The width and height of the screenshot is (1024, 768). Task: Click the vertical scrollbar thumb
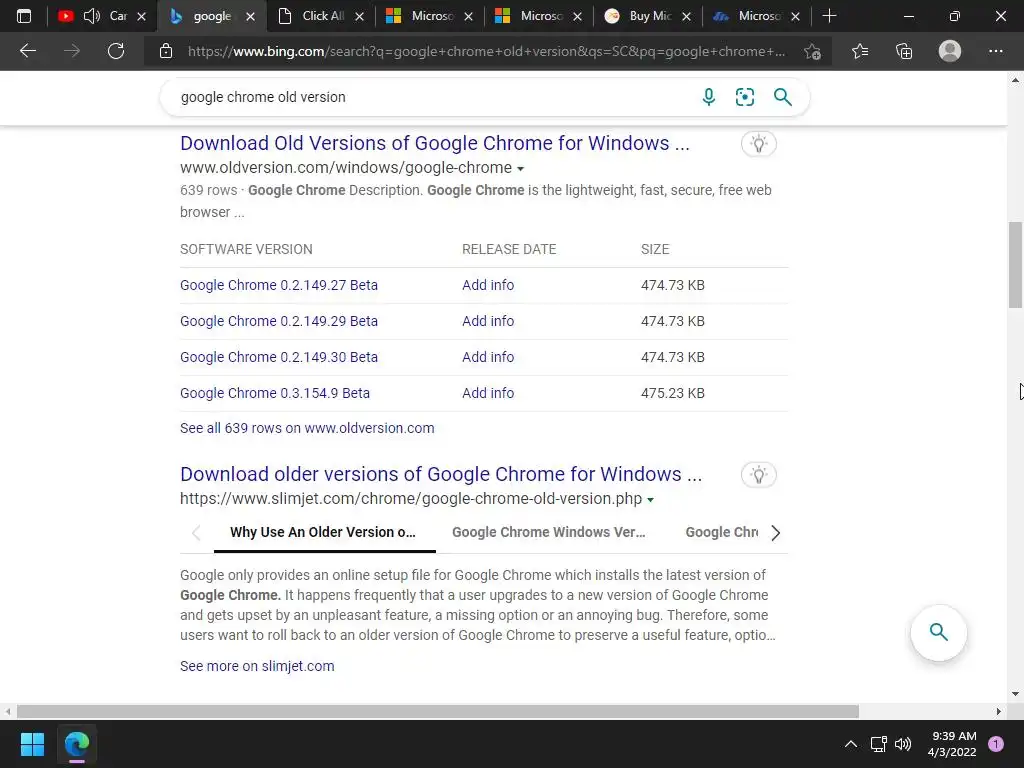pos(1016,264)
